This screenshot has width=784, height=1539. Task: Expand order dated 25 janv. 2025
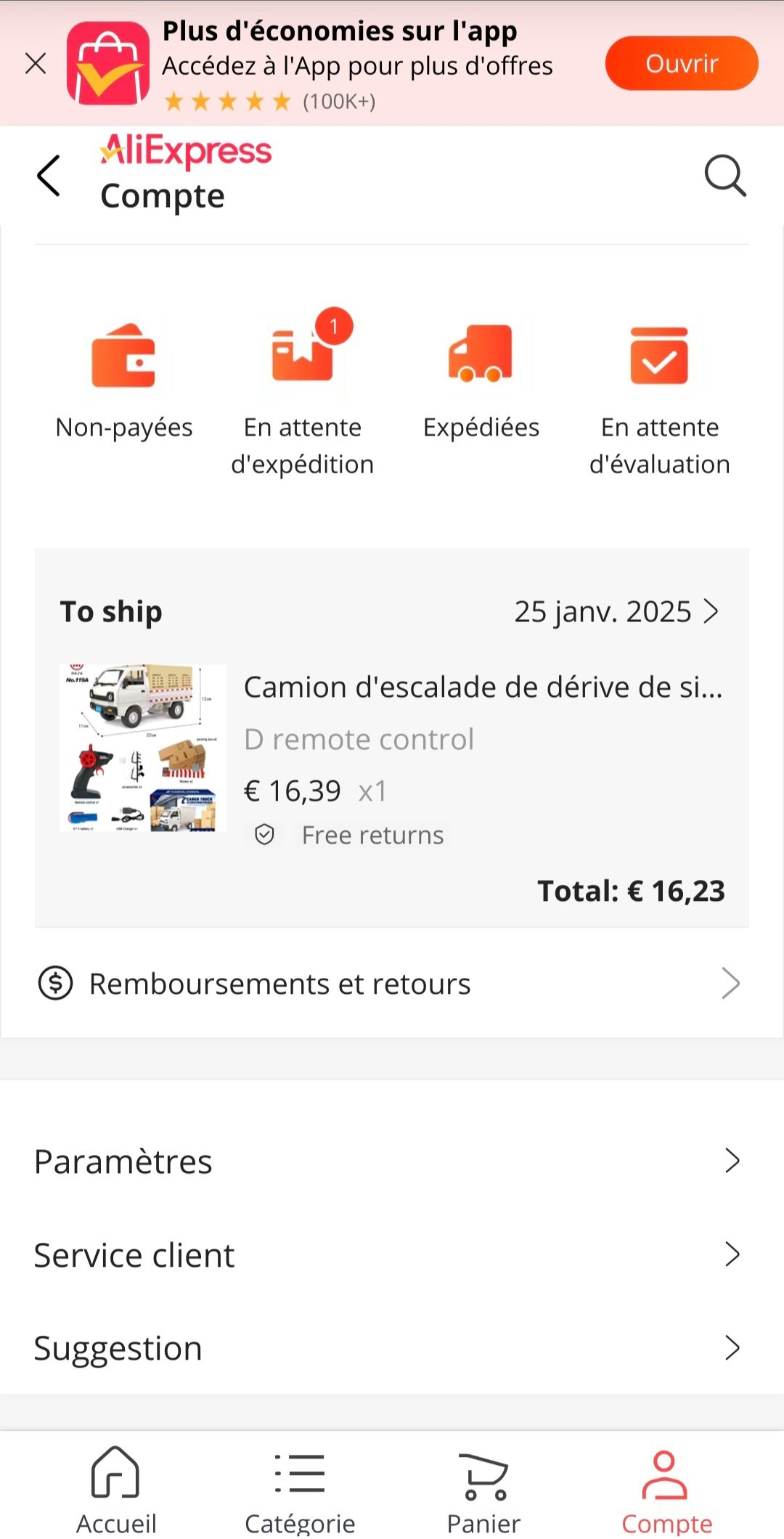click(x=616, y=612)
